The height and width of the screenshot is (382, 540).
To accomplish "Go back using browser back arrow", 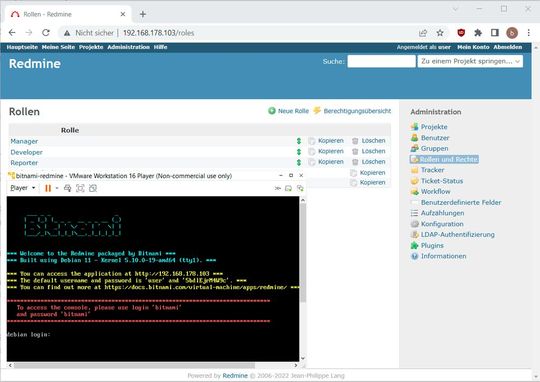I will coord(12,33).
